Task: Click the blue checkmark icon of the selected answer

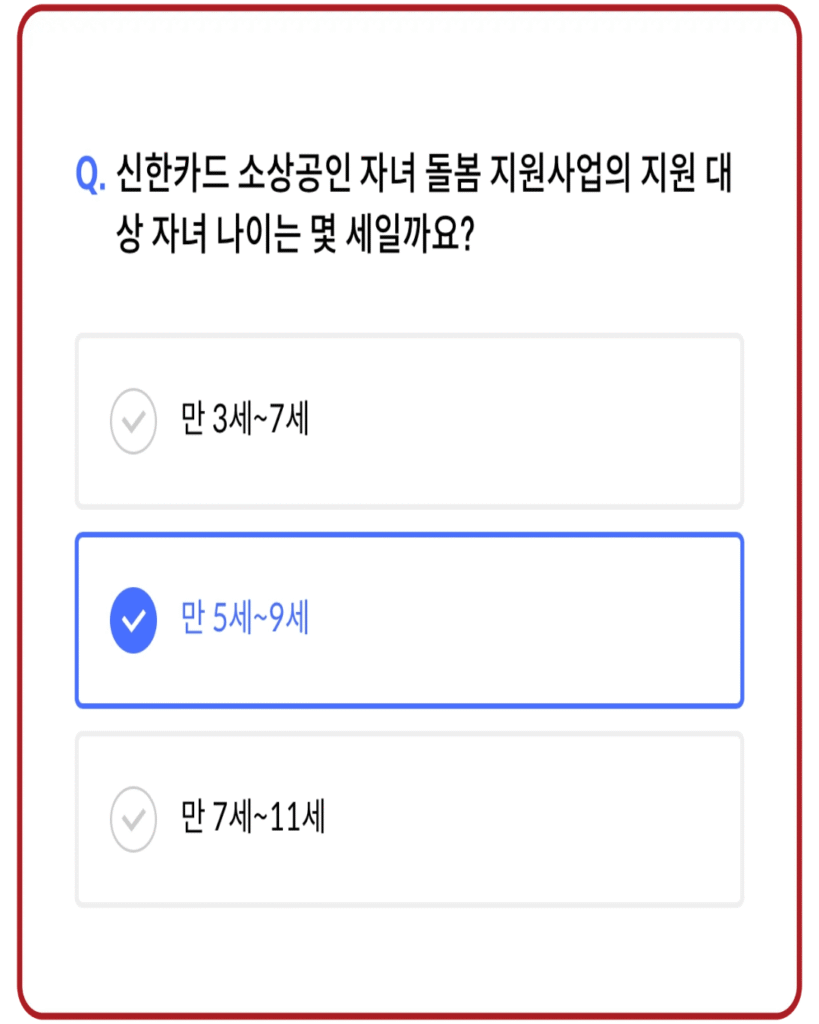Action: (133, 620)
